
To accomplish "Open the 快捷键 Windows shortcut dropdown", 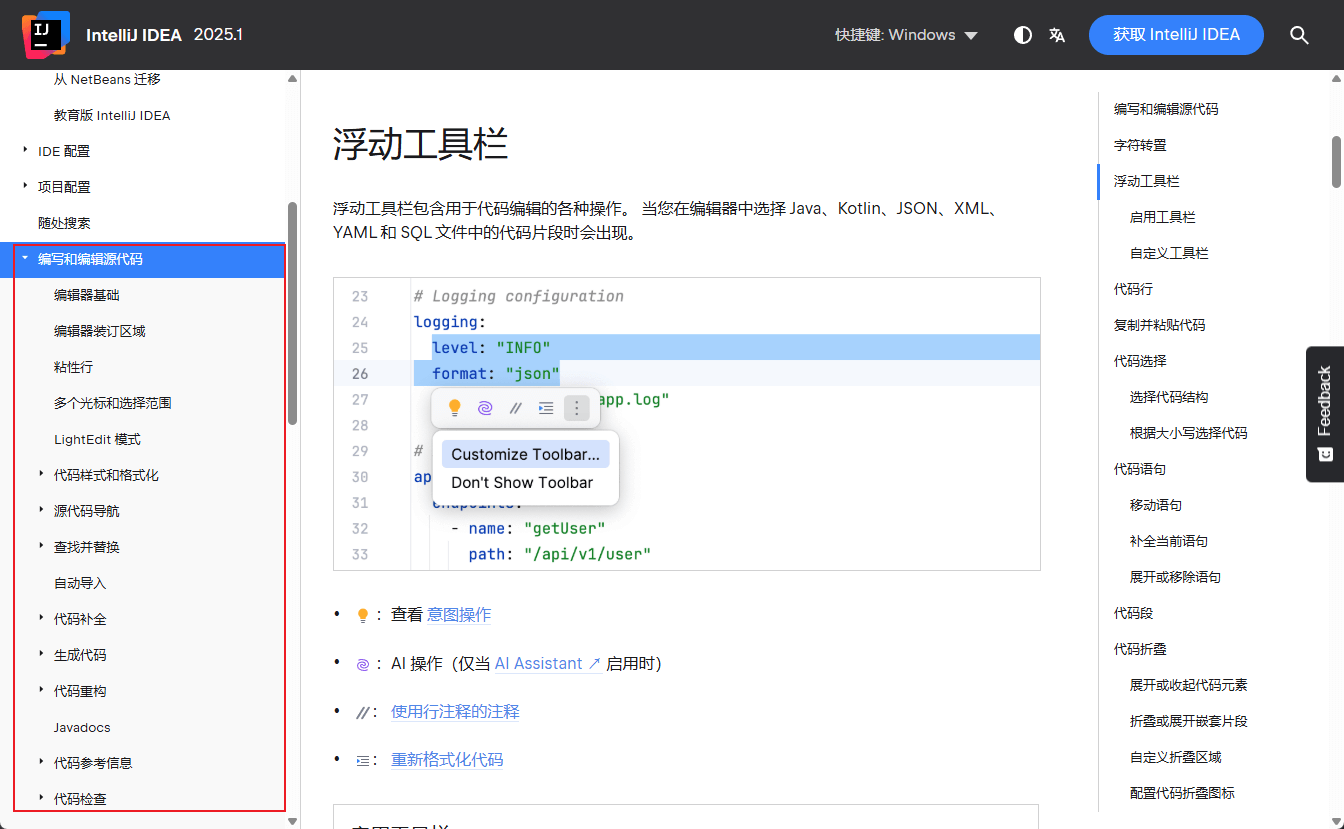I will tap(906, 35).
